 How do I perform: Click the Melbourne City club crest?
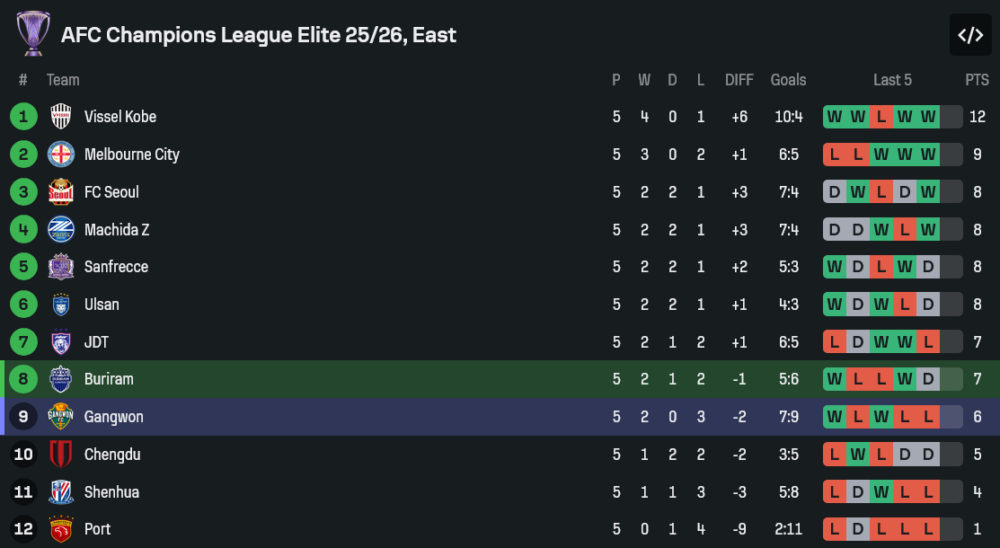[61, 154]
